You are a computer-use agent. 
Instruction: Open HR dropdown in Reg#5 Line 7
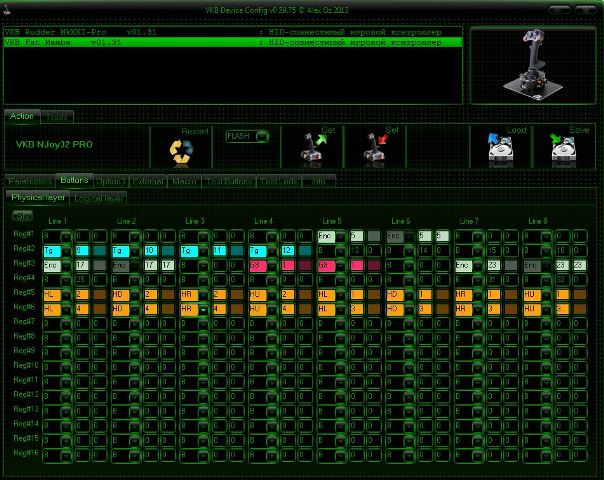coord(478,295)
